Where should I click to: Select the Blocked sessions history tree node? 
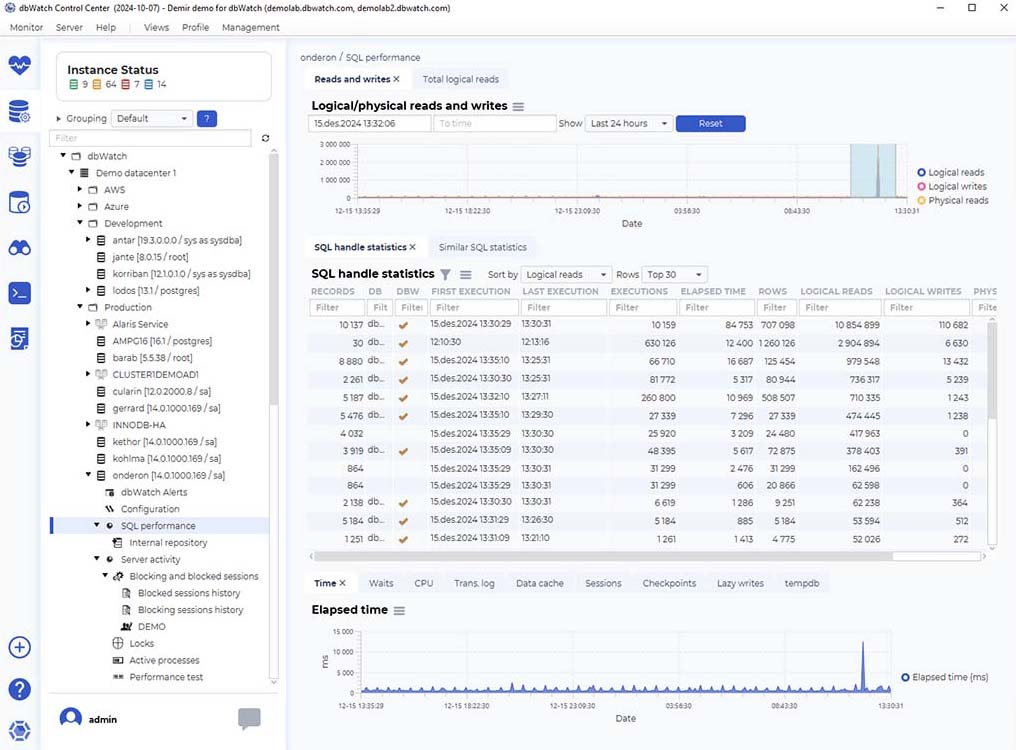point(189,593)
